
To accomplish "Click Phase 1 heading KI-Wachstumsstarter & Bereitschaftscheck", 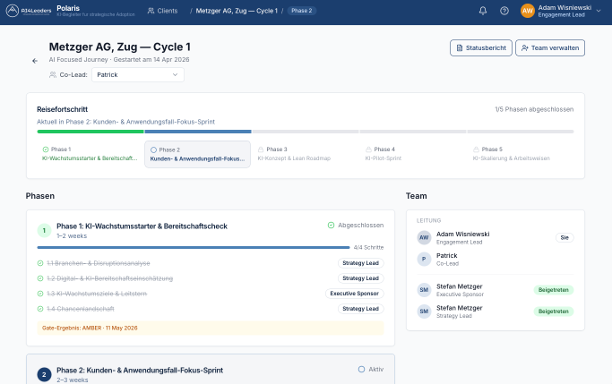I will click(x=142, y=226).
